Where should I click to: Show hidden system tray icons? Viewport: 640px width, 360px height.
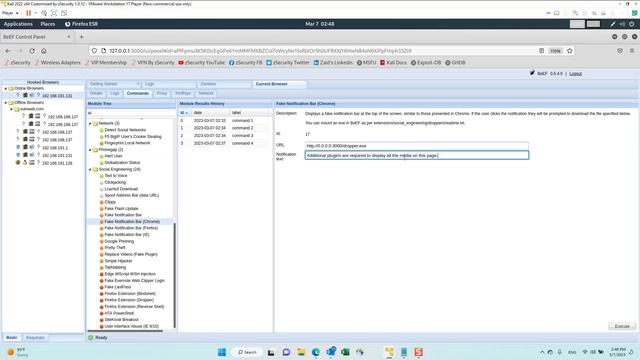(x=542, y=352)
